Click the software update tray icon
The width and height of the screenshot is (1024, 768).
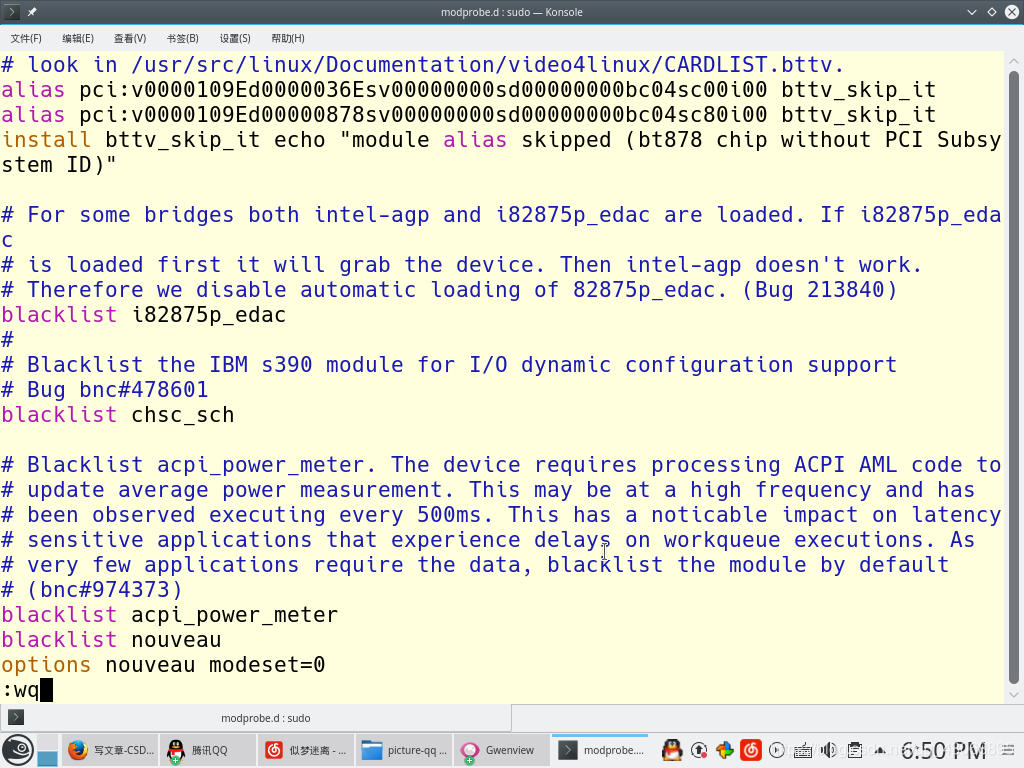point(699,750)
